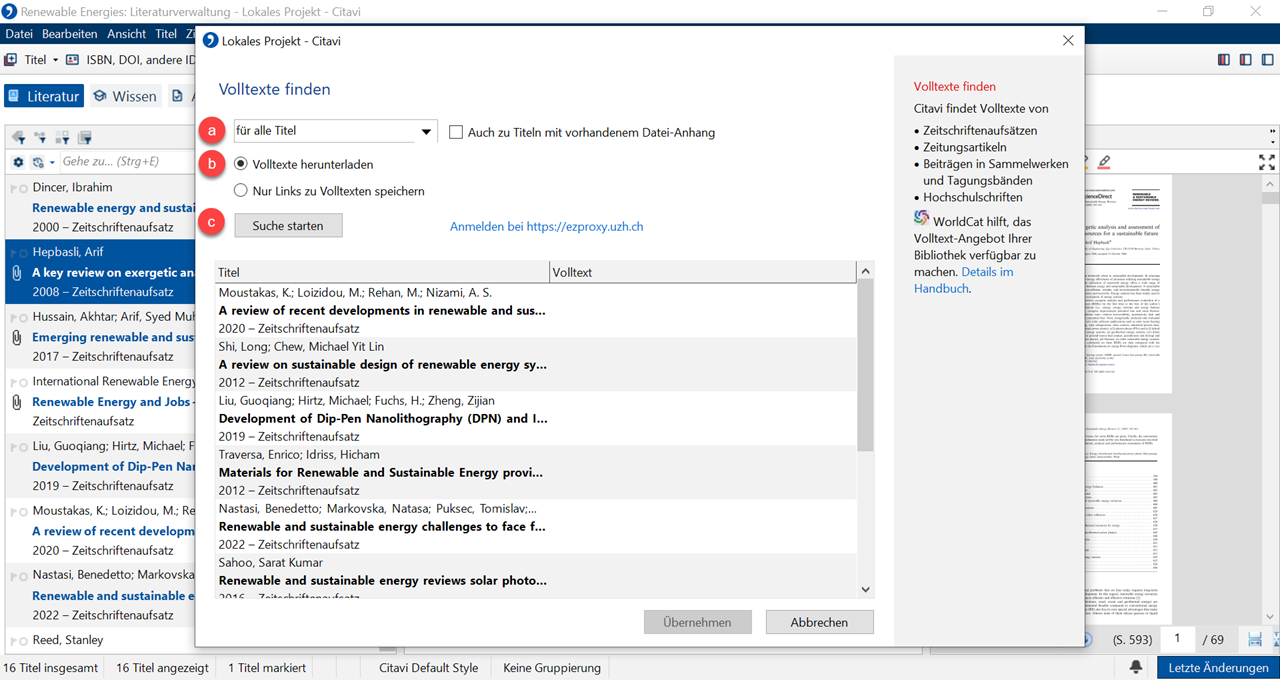Click the page number field in preview
Screen dimensions: 1280x680
tap(1177, 639)
